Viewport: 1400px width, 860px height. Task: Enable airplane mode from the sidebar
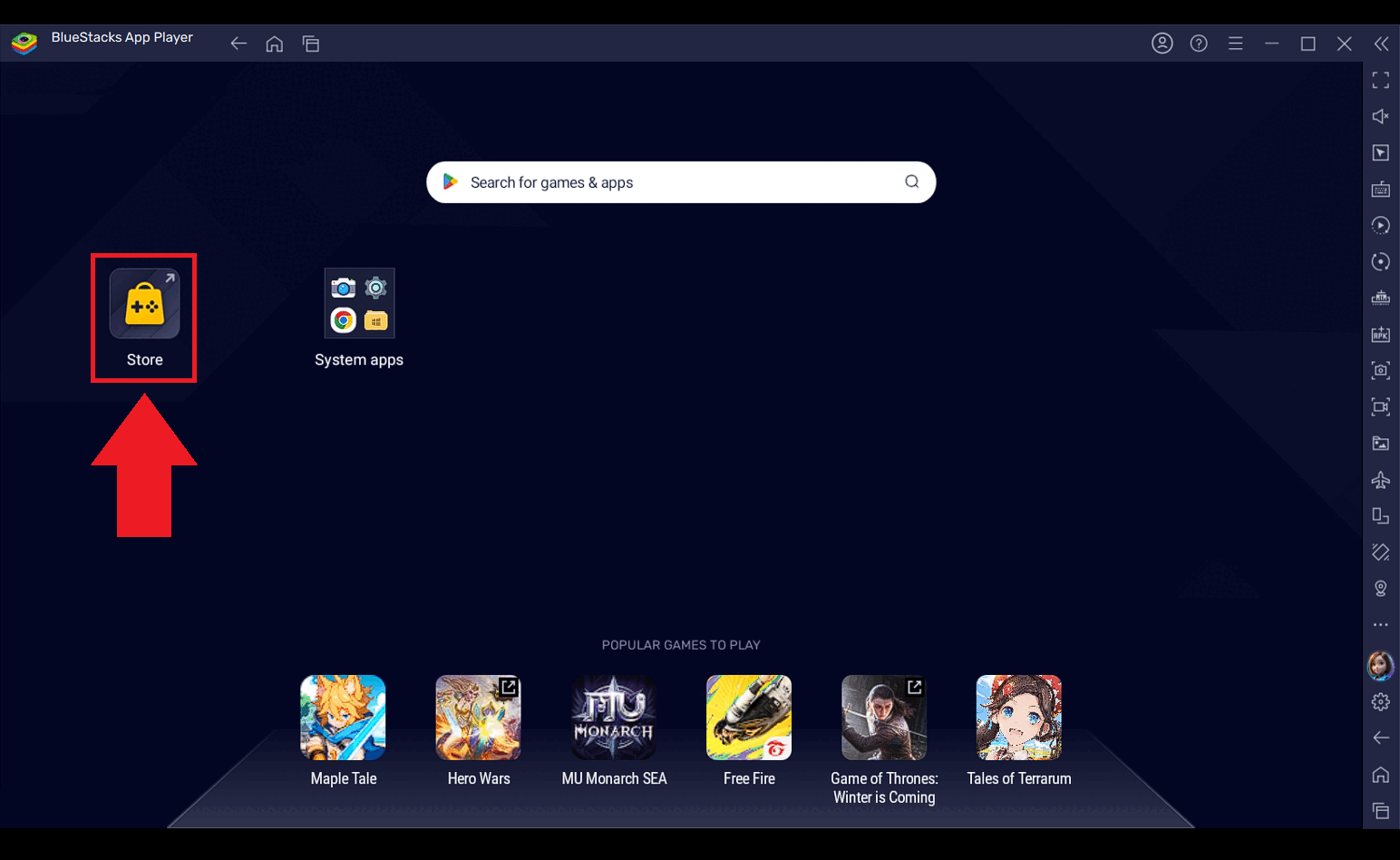click(x=1380, y=480)
